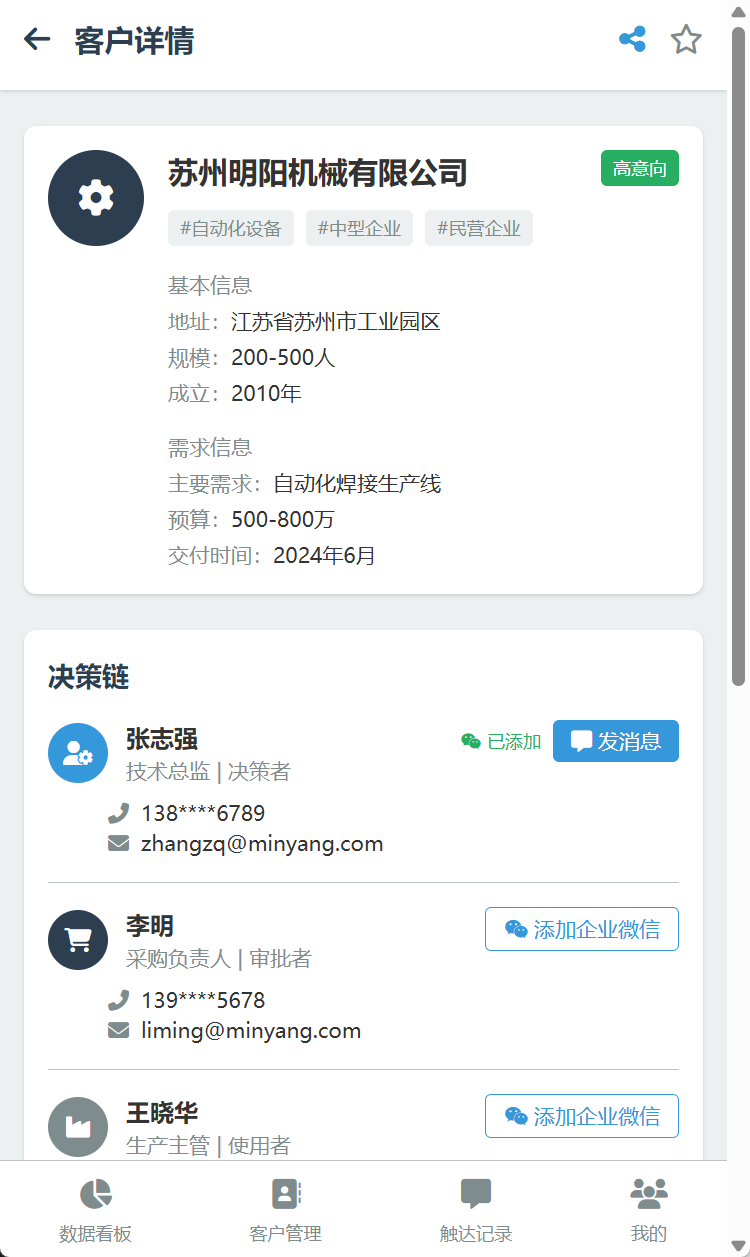Viewport: 750px width, 1257px height.
Task: Click email zhangzq@minyang.com
Action: [262, 844]
